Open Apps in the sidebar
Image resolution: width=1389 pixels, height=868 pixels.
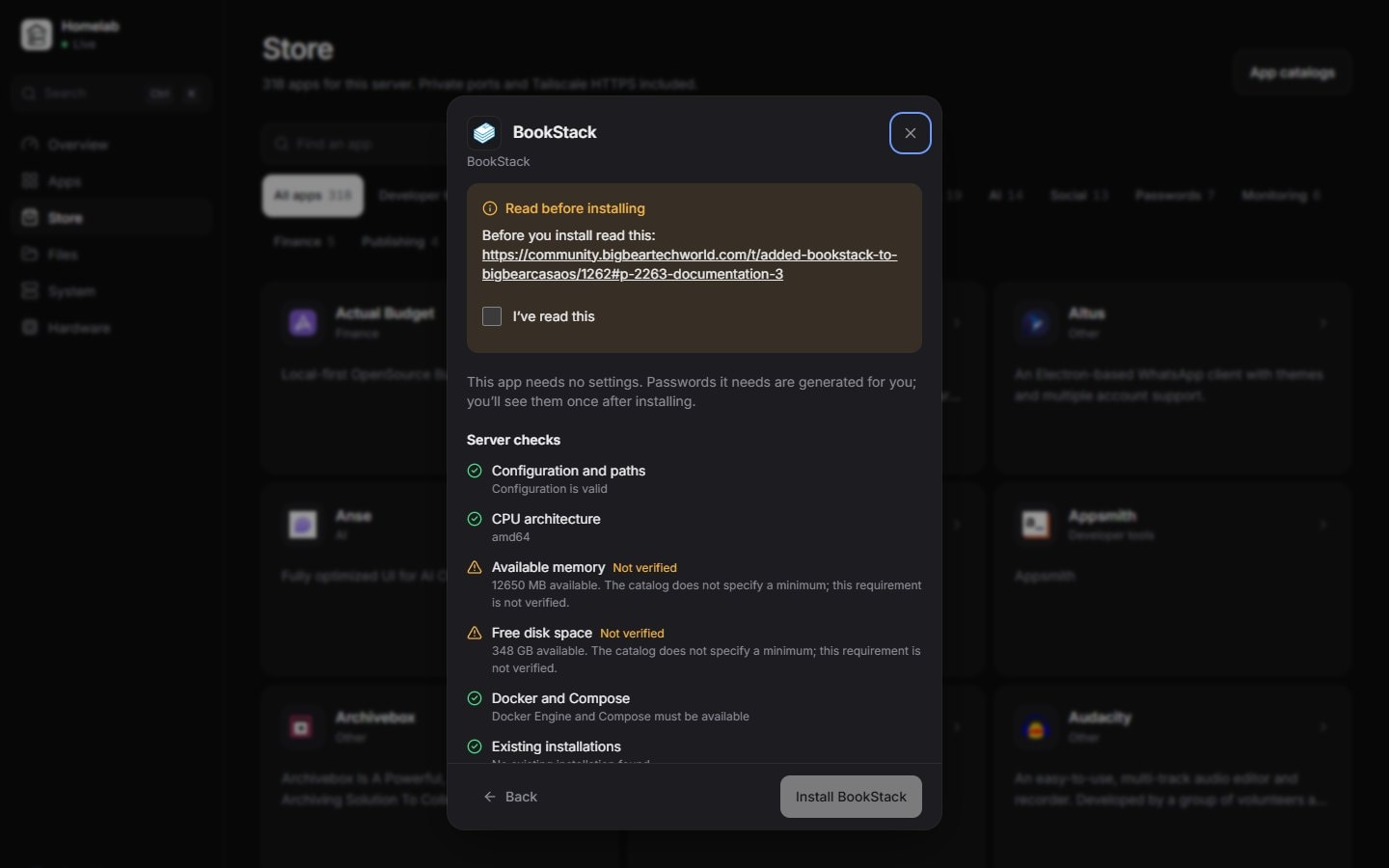point(113,181)
